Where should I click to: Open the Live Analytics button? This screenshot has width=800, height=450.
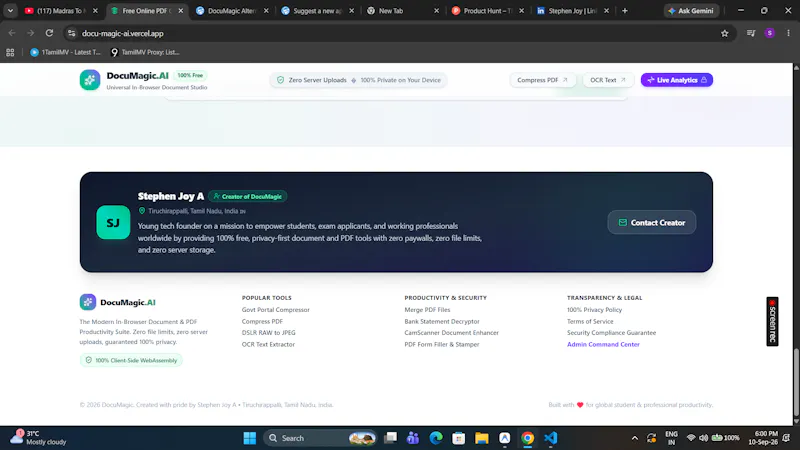677,80
